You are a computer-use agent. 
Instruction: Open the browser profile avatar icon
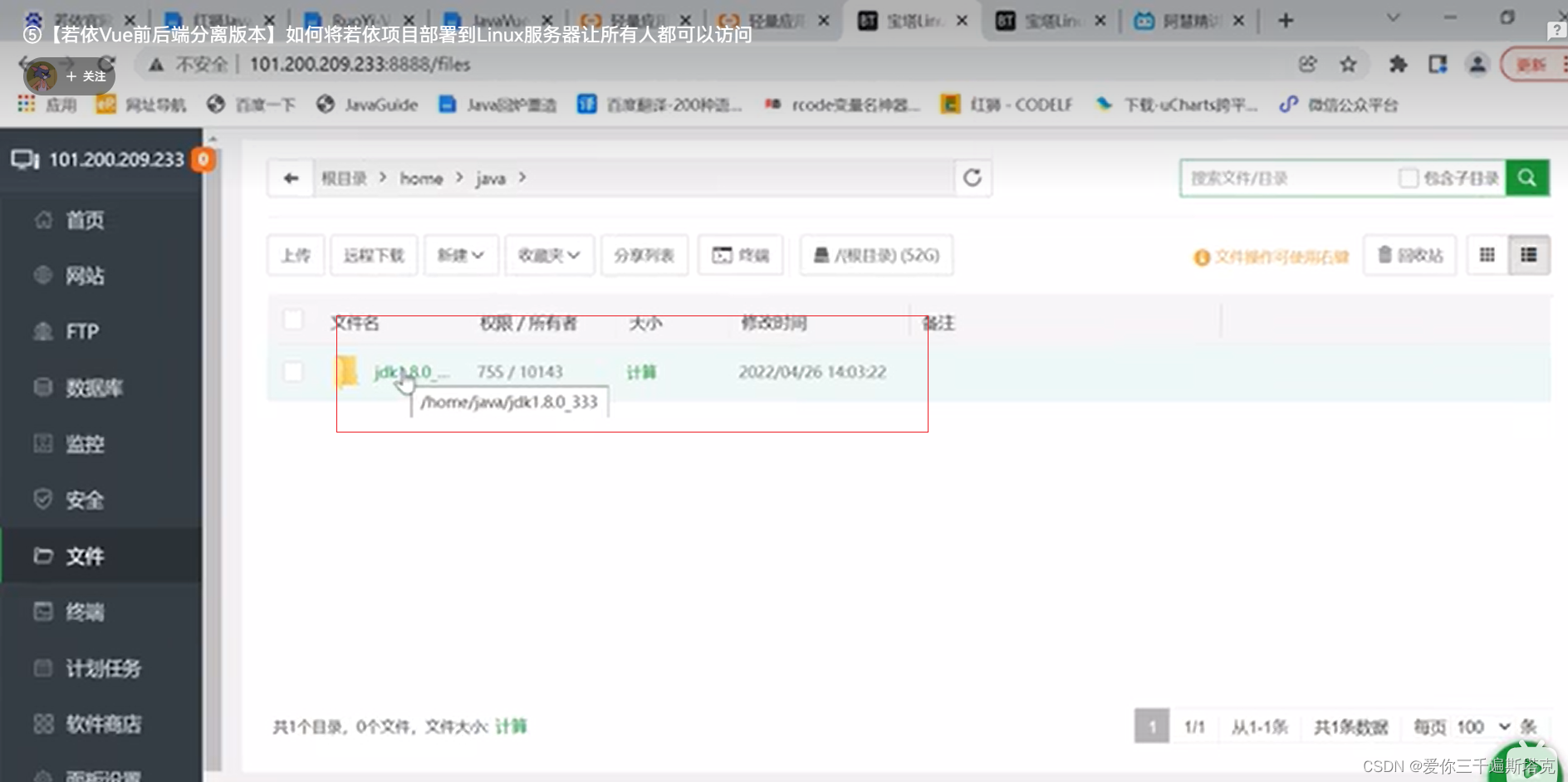coord(1477,64)
